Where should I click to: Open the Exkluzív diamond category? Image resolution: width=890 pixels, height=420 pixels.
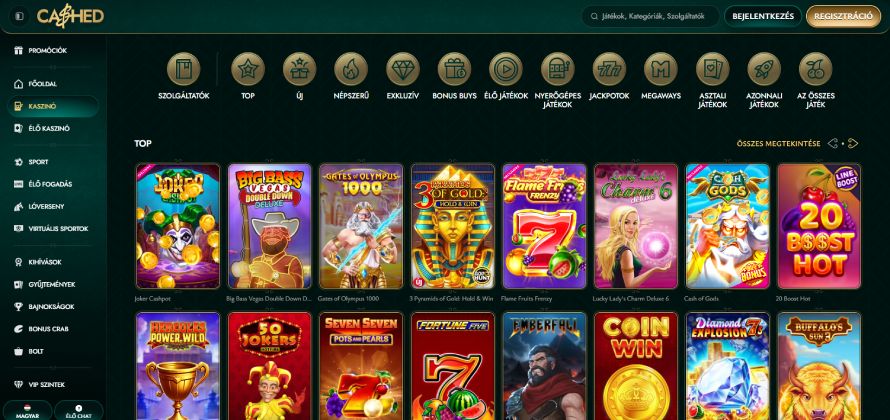[402, 69]
